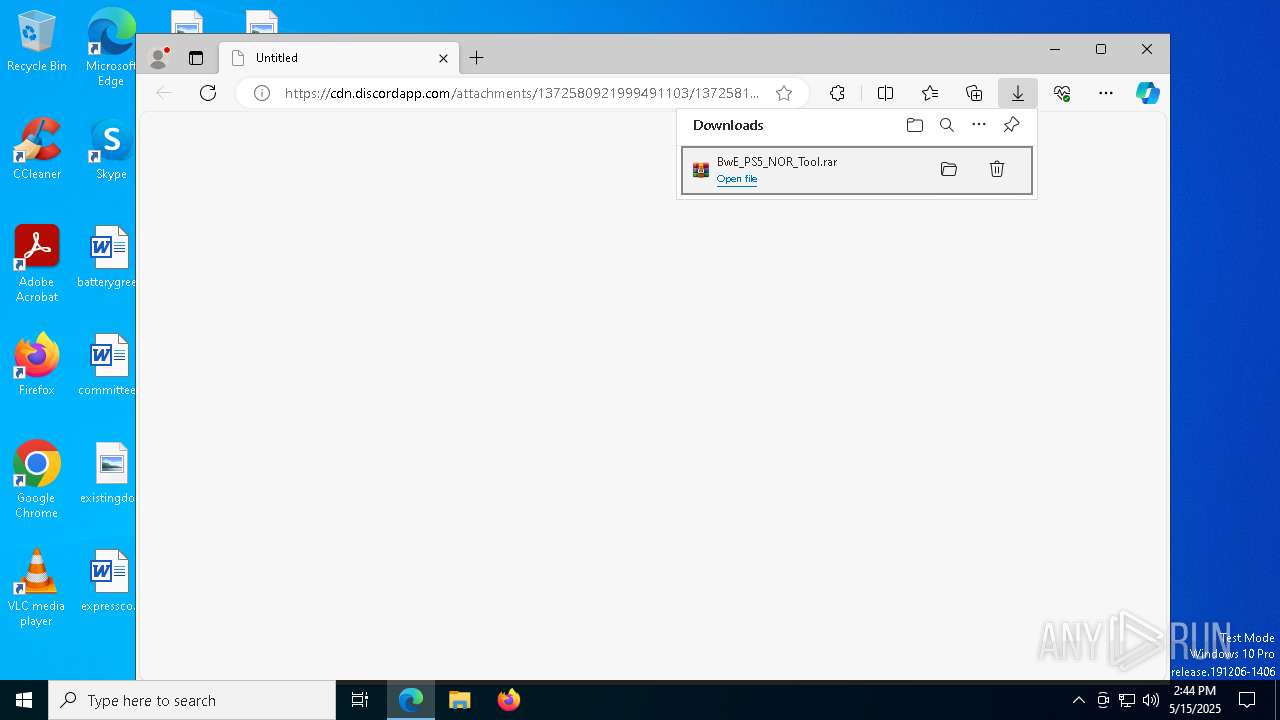The width and height of the screenshot is (1280, 720).
Task: Select Recycle Bin desktop icon
Action: point(37,42)
